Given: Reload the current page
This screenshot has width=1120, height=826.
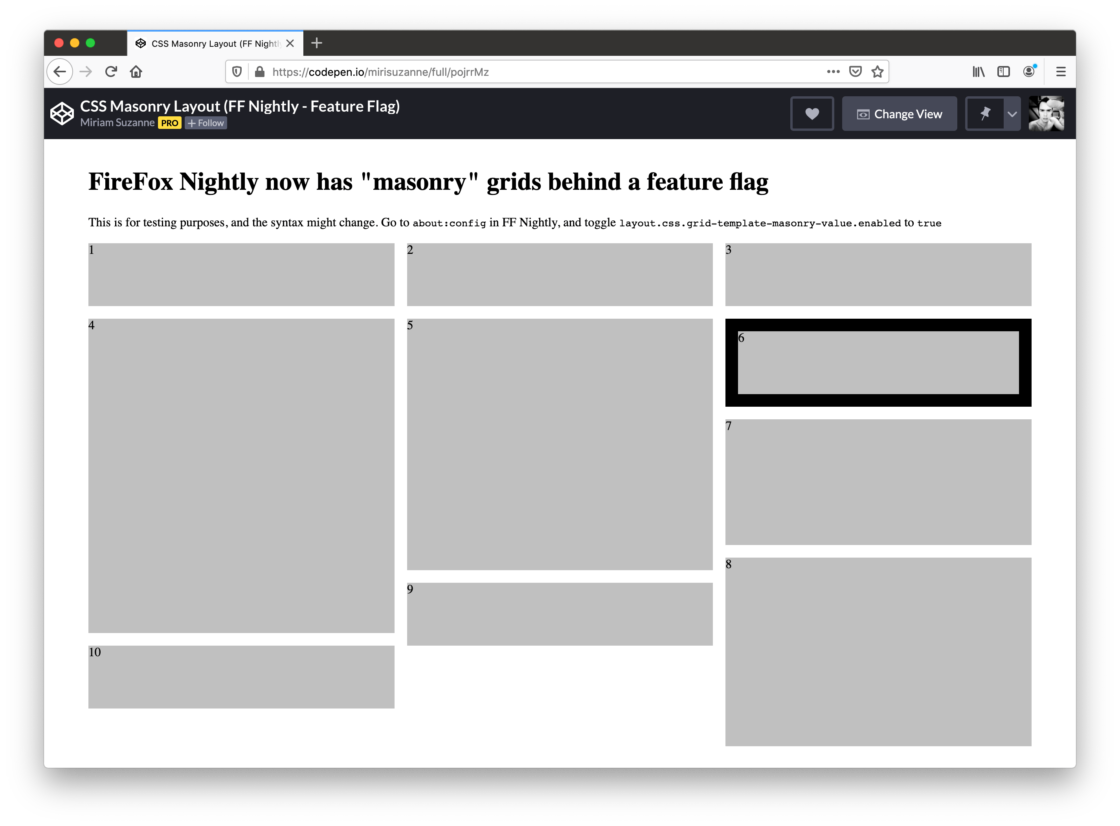Looking at the screenshot, I should pos(111,72).
